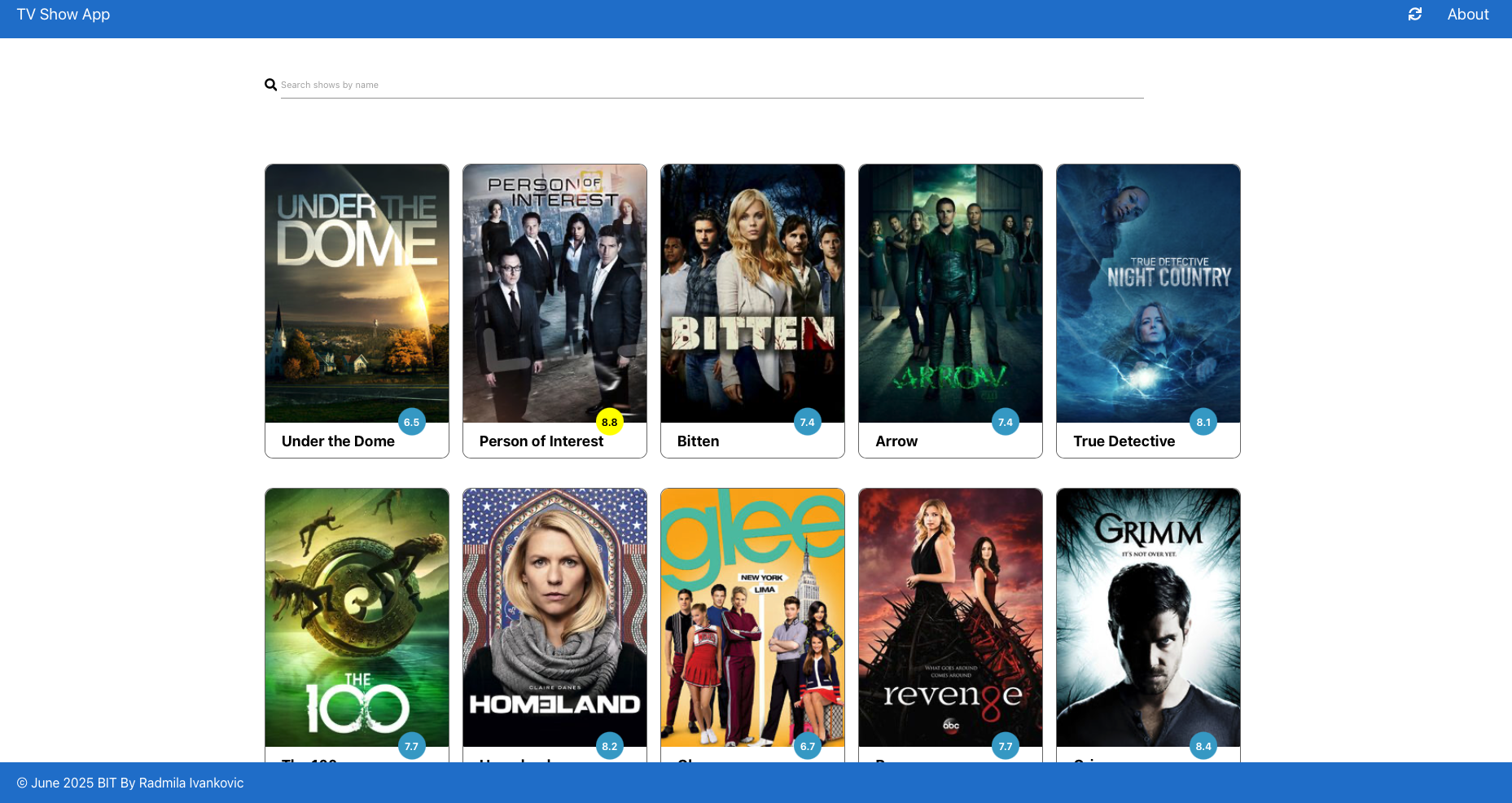This screenshot has width=1512, height=803.
Task: Click the refresh icon in header
Action: pos(1415,15)
